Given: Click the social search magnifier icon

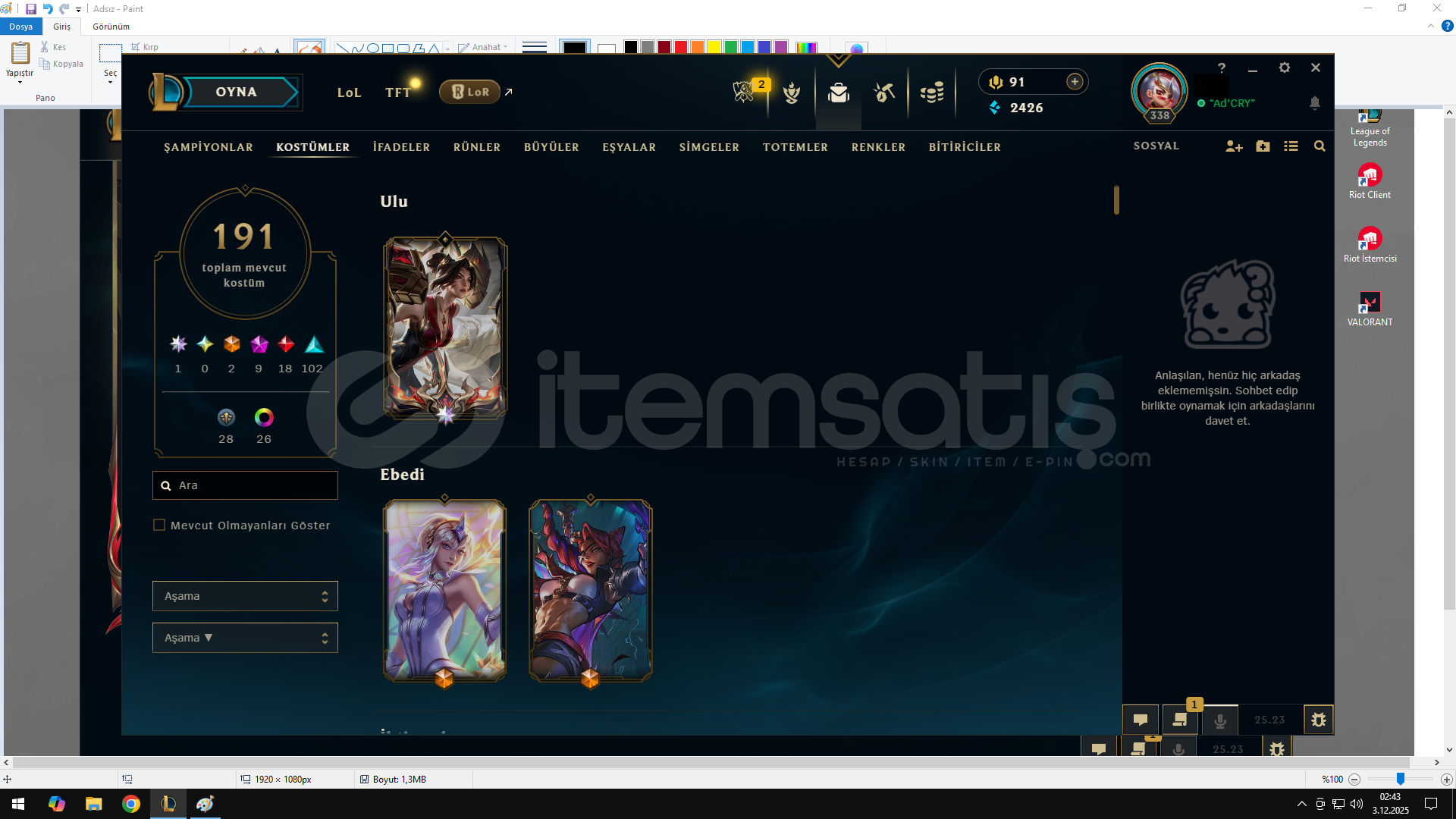Looking at the screenshot, I should tap(1319, 146).
